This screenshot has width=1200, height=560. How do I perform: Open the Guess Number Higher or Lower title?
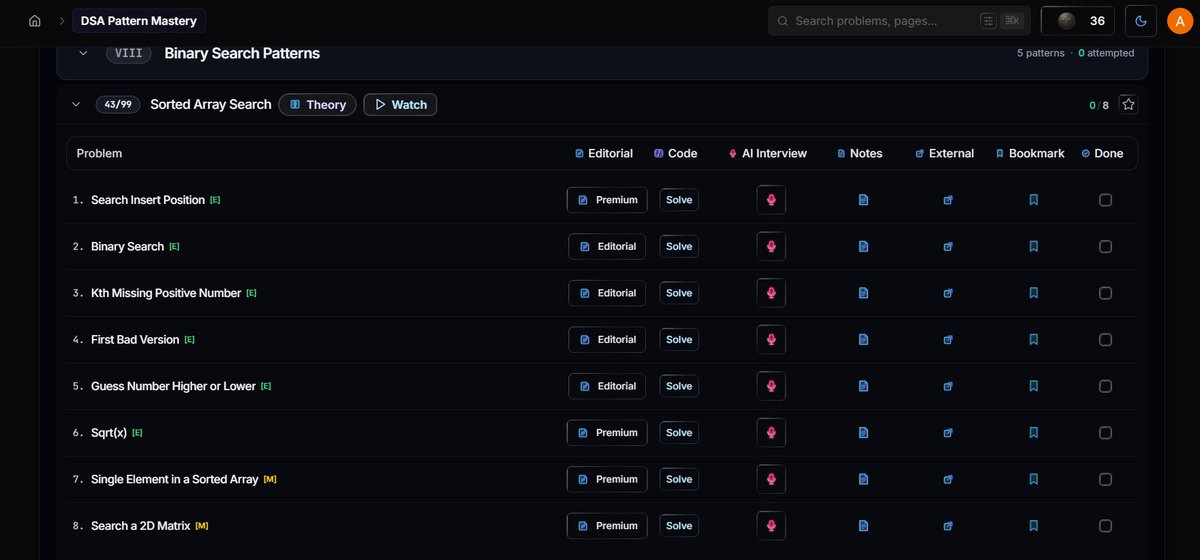[173, 386]
